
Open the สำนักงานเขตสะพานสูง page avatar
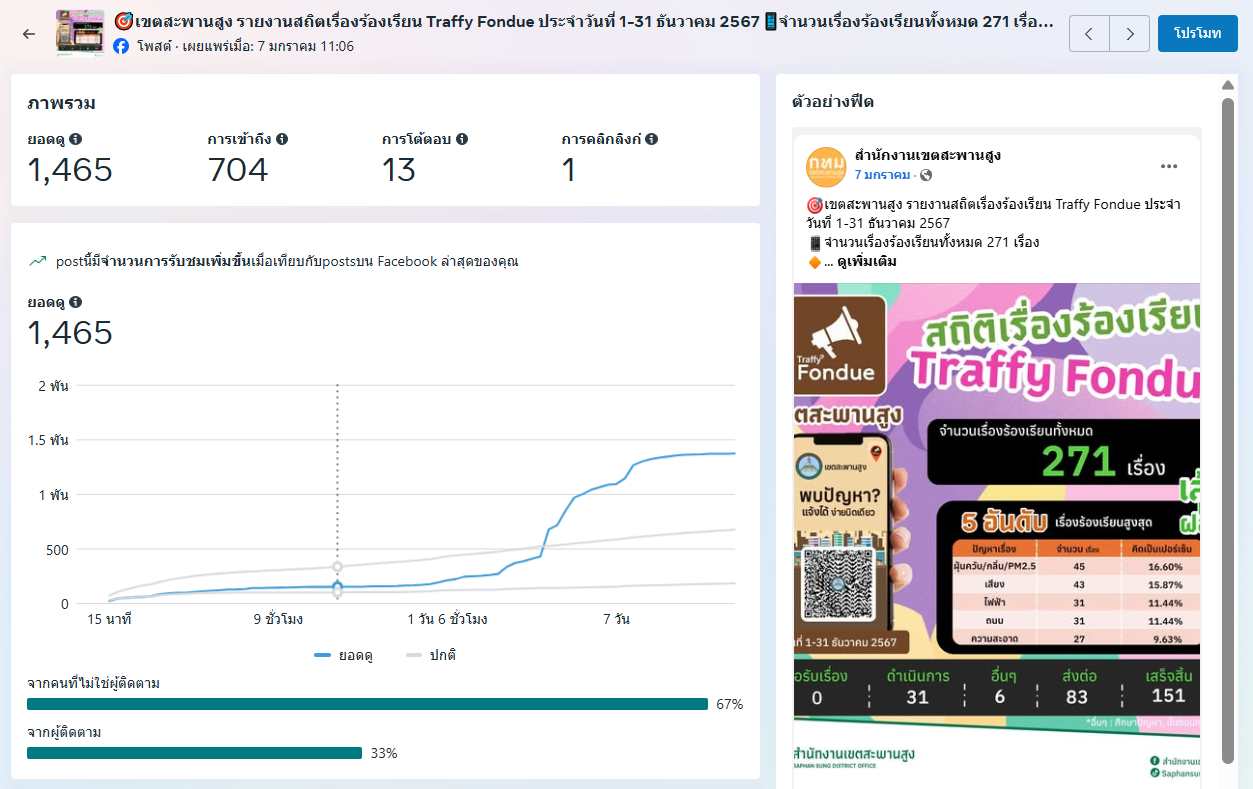pyautogui.click(x=826, y=165)
